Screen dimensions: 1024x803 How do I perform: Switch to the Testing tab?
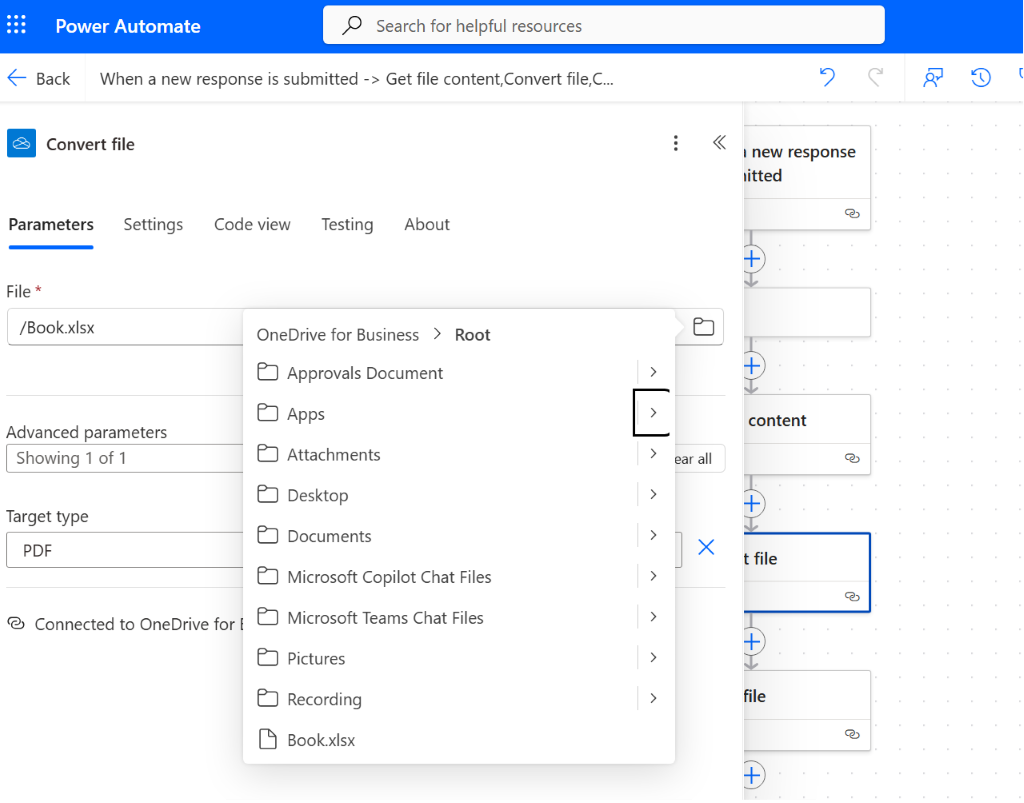(347, 225)
